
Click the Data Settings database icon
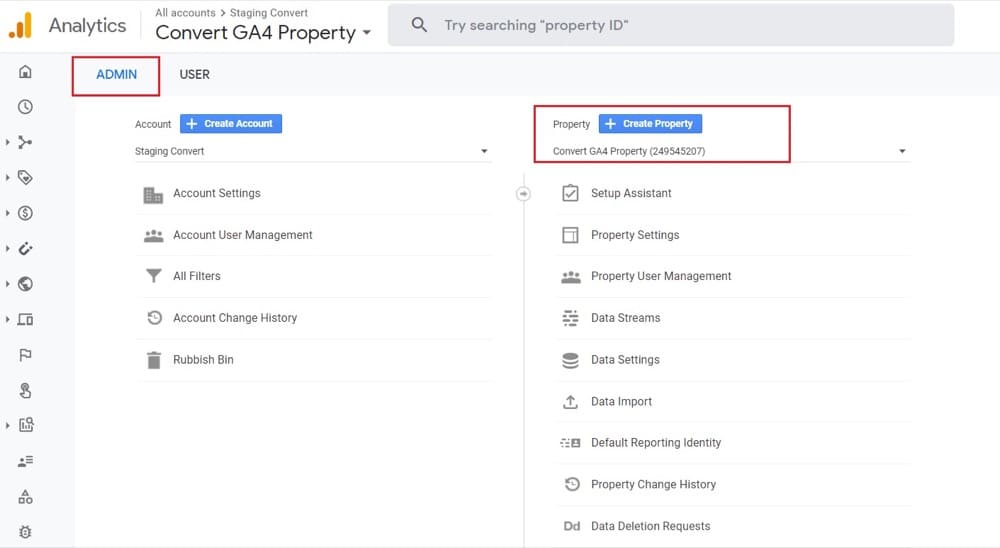pos(570,360)
